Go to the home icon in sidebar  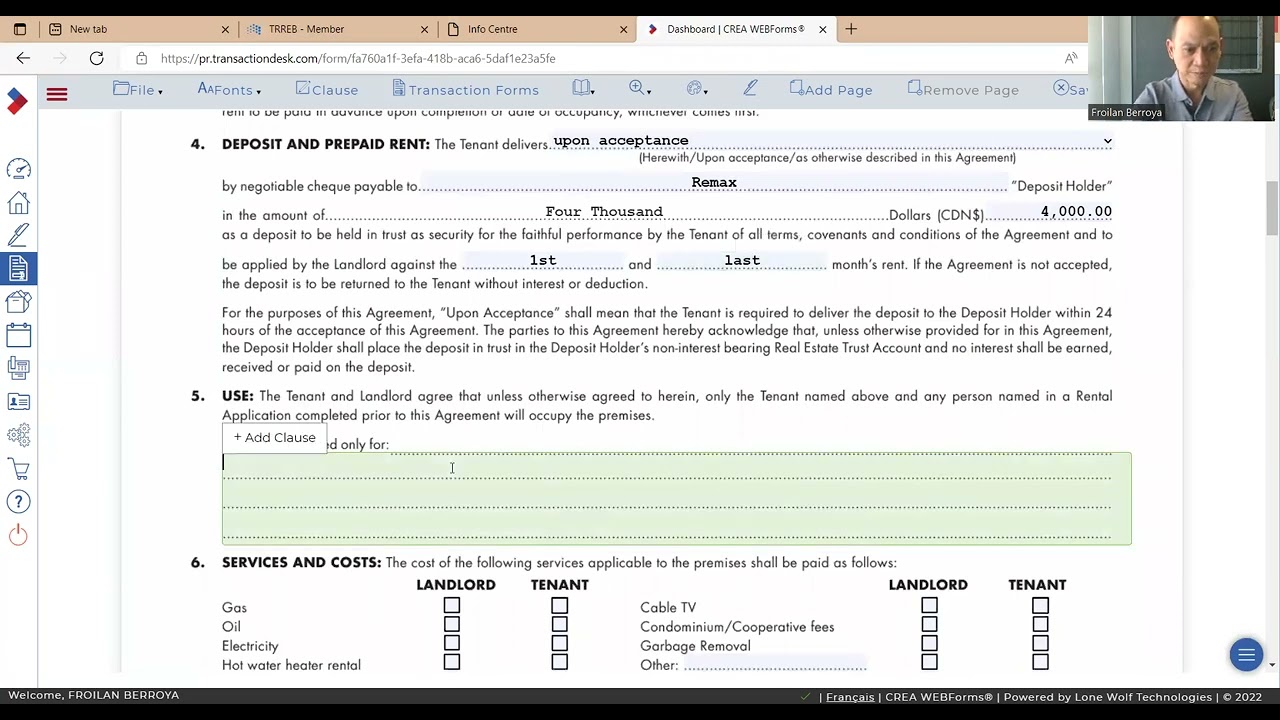pos(18,203)
